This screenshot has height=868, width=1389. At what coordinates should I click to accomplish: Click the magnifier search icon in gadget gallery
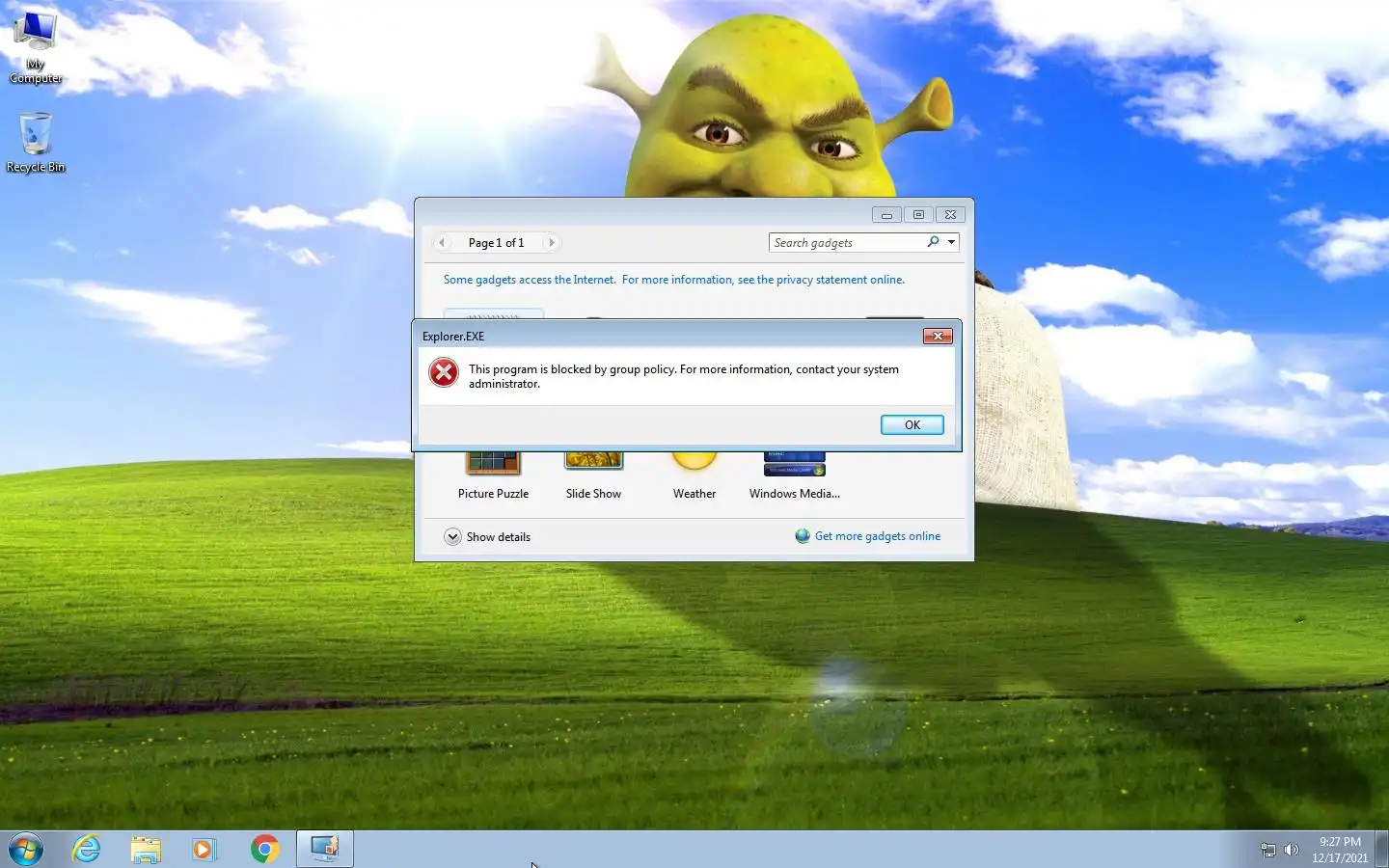click(x=933, y=242)
